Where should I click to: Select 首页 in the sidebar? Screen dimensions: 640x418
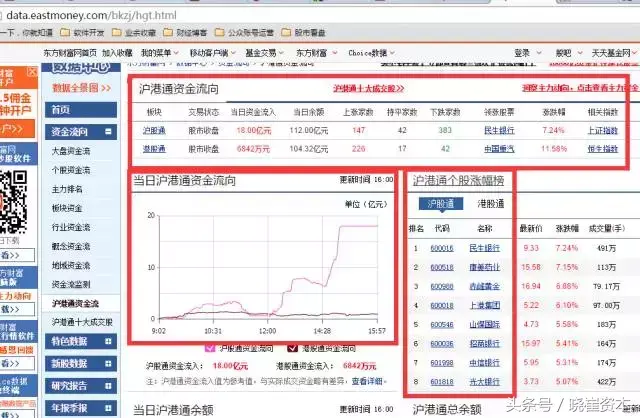(x=81, y=110)
